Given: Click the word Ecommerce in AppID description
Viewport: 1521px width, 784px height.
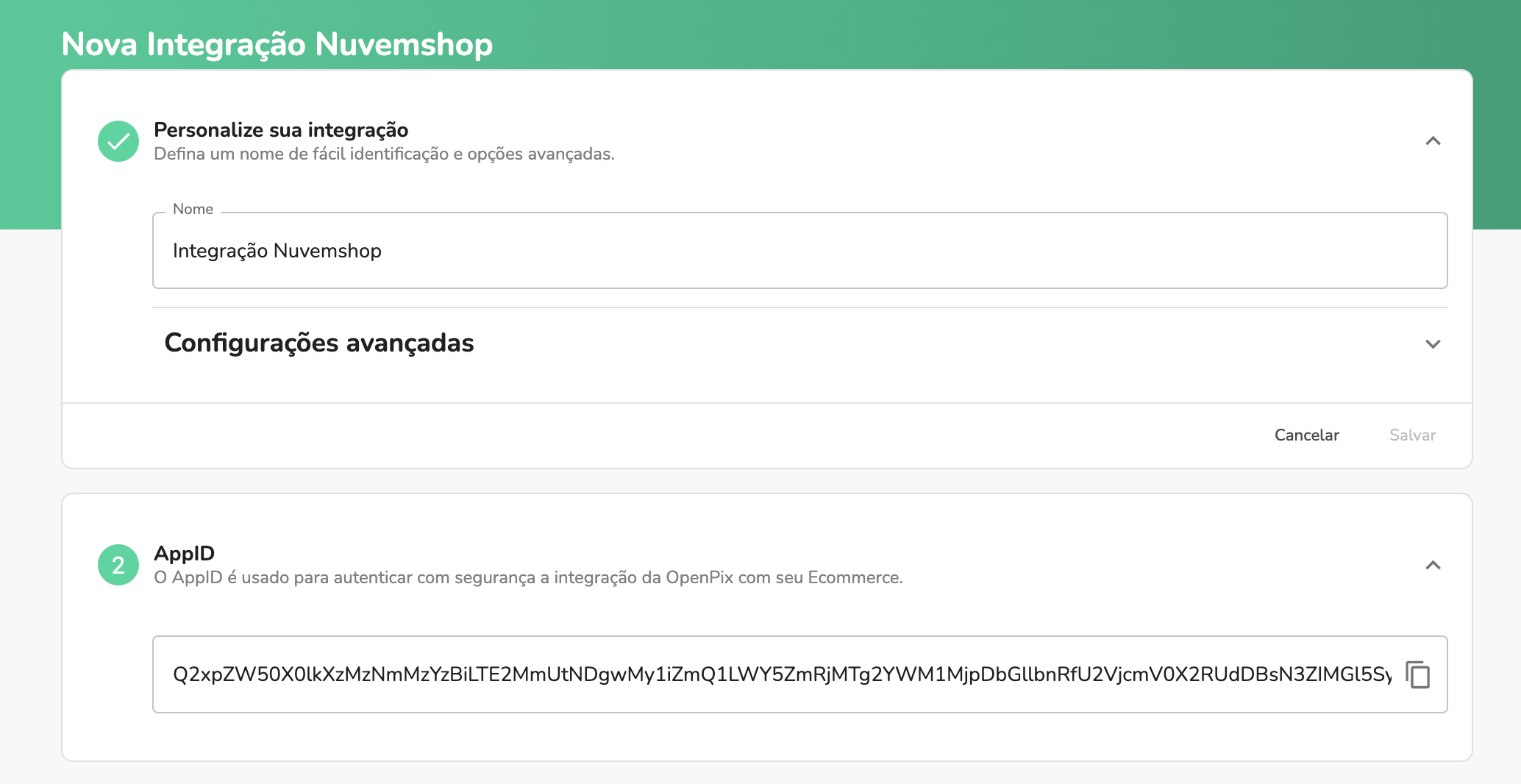Looking at the screenshot, I should click(854, 578).
